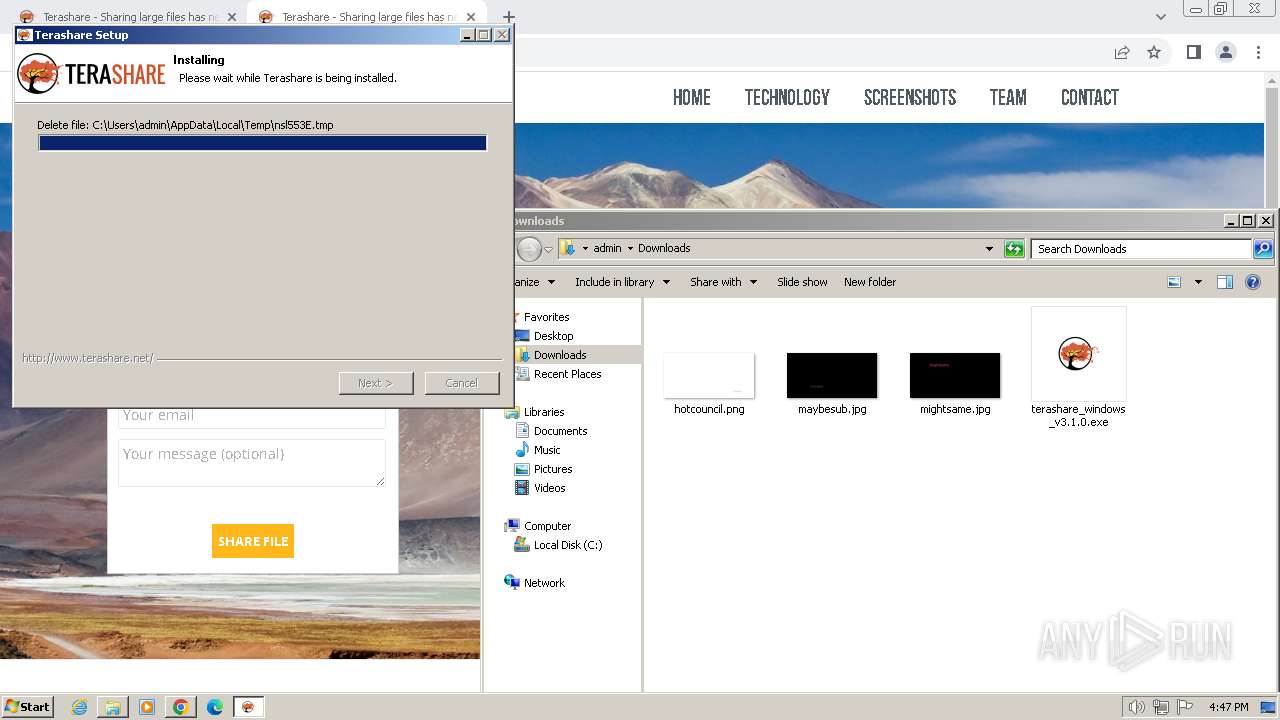Open Action Center flag icon in tray
Viewport: 1280px width, 720px height.
pyautogui.click(x=1185, y=707)
